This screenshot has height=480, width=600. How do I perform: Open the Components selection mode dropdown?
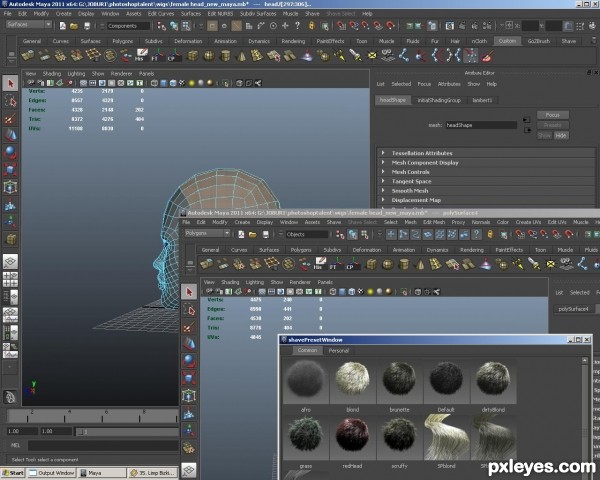point(128,26)
